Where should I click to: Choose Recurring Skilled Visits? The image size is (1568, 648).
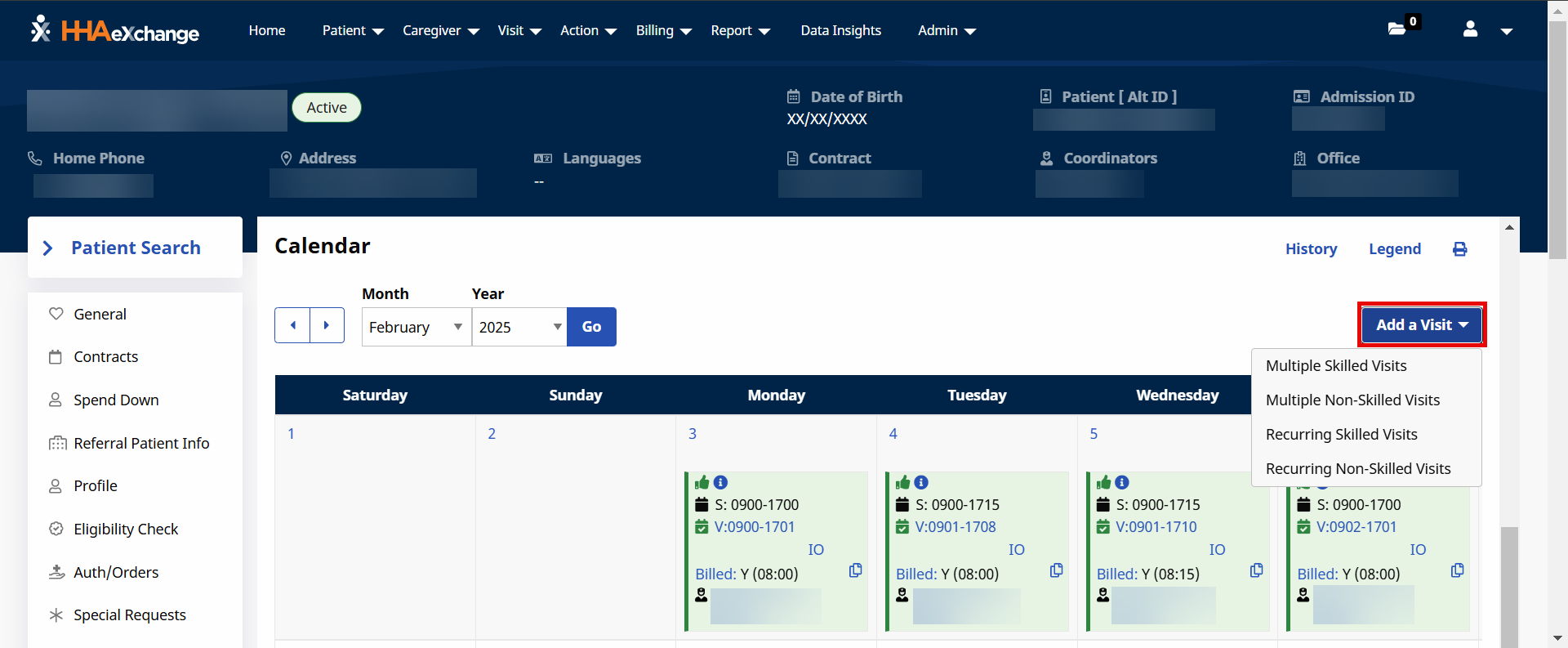pos(1342,435)
